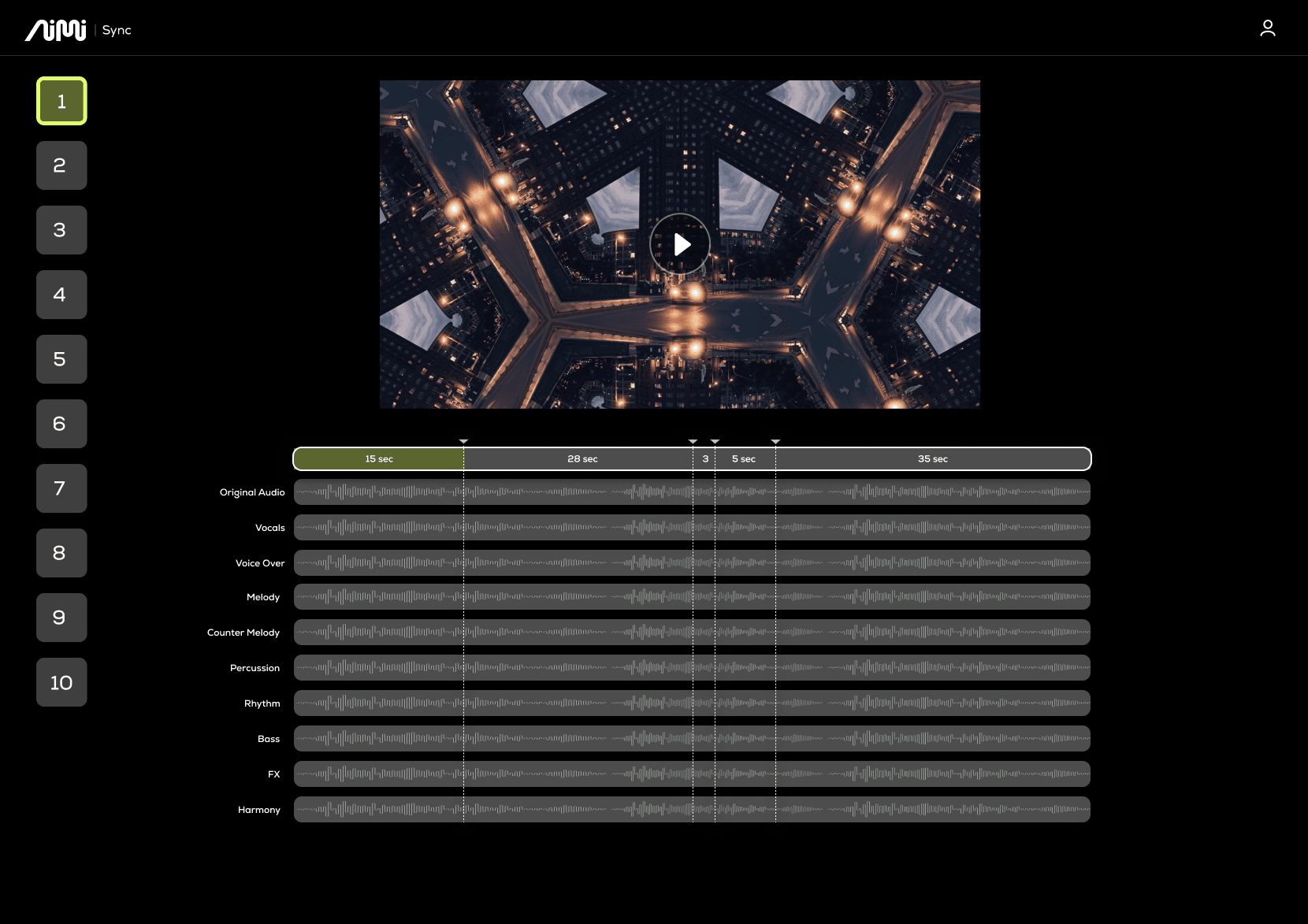Image resolution: width=1308 pixels, height=924 pixels.
Task: Click the Harmony waveform track
Action: point(692,810)
